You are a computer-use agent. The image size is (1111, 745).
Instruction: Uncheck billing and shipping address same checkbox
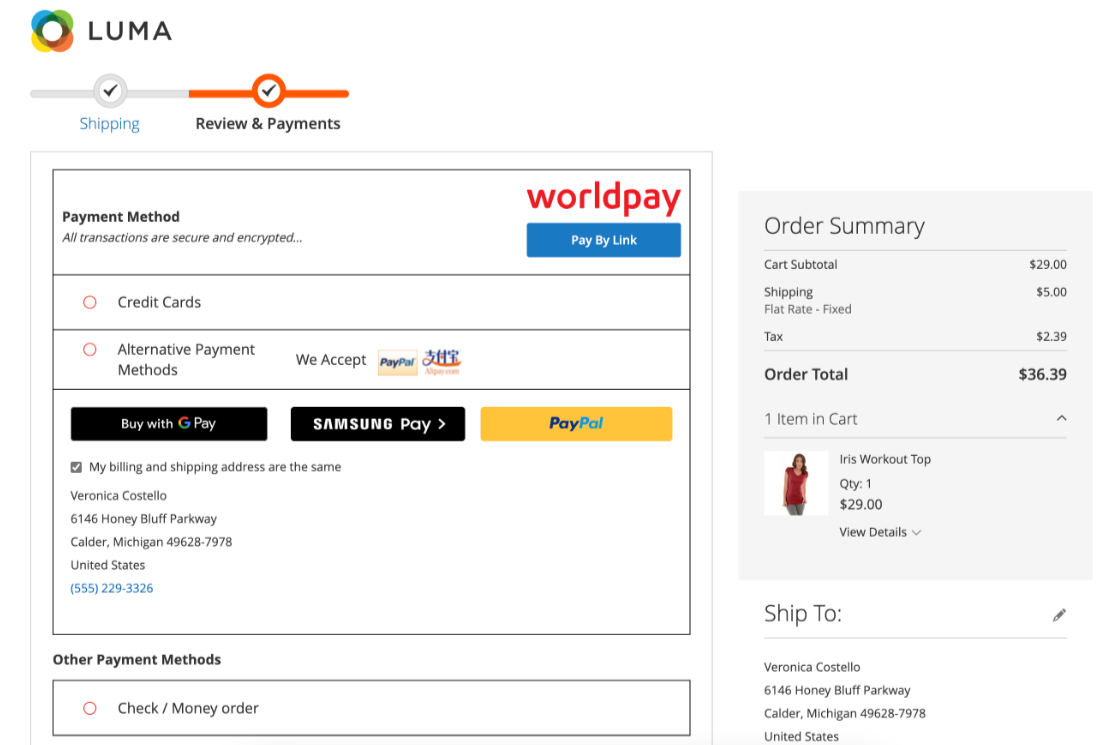click(77, 467)
